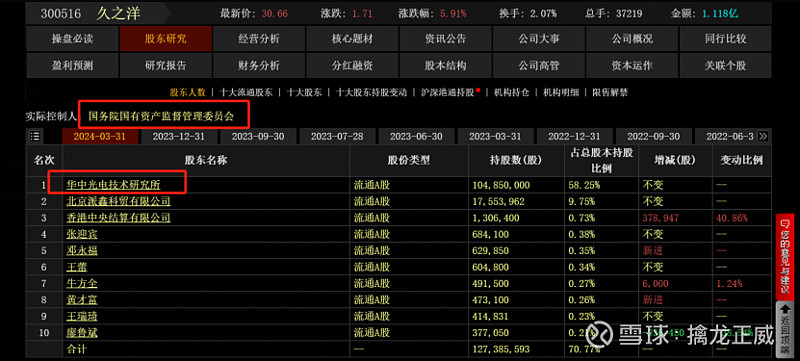Open the 经营分析 section
This screenshot has height=361, width=800.
pos(259,39)
